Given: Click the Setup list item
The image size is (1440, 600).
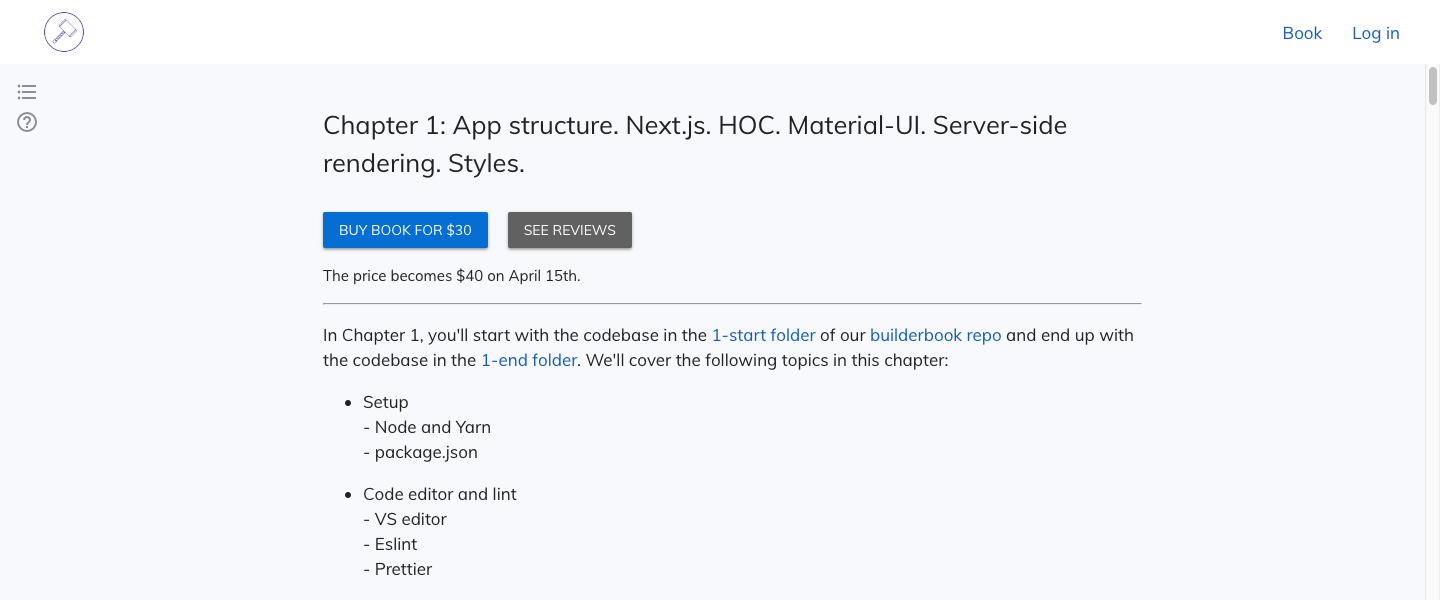Looking at the screenshot, I should (x=386, y=402).
